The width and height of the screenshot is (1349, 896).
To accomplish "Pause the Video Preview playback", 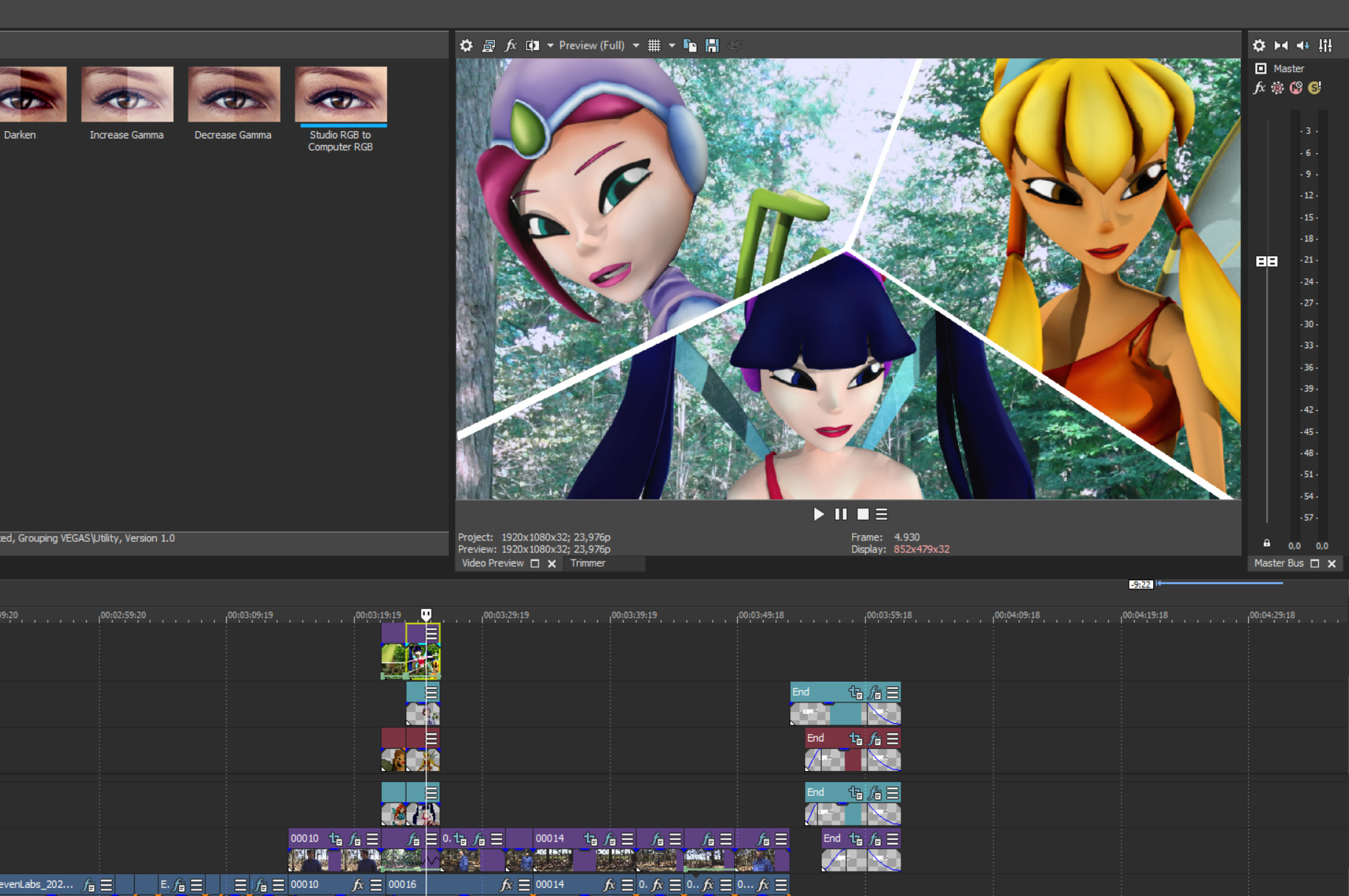I will [x=841, y=515].
